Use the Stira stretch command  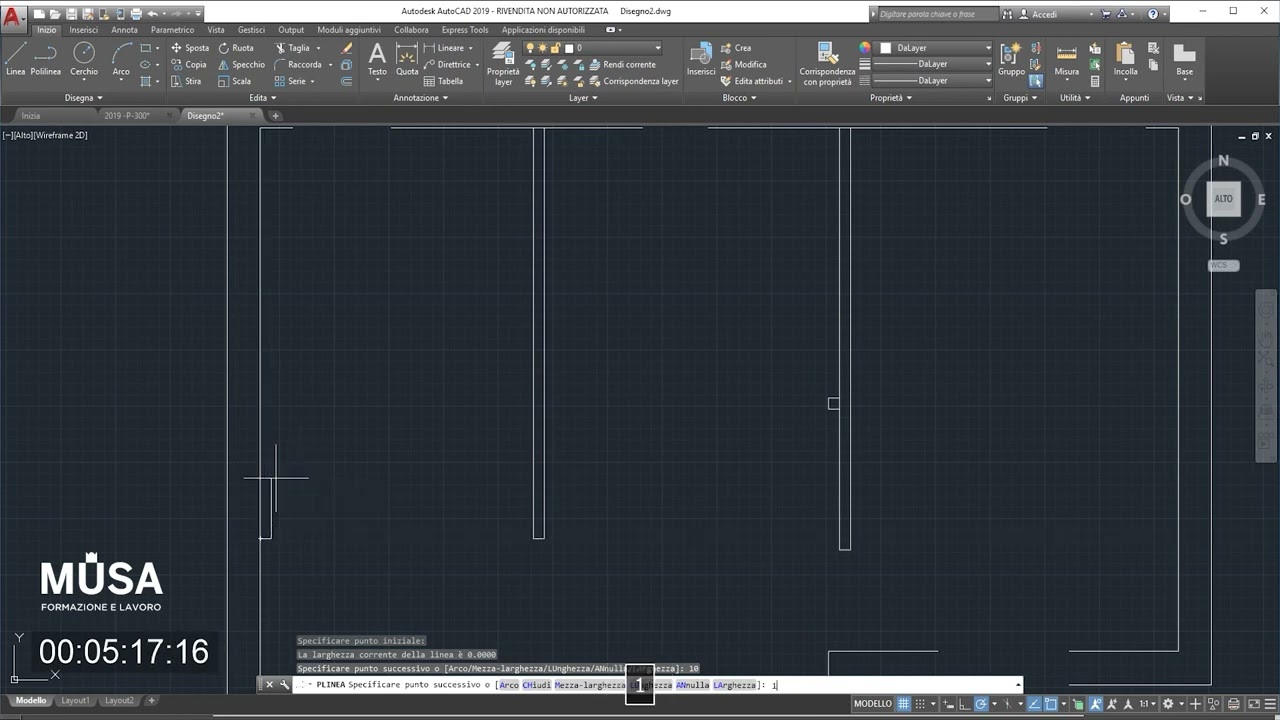(186, 81)
